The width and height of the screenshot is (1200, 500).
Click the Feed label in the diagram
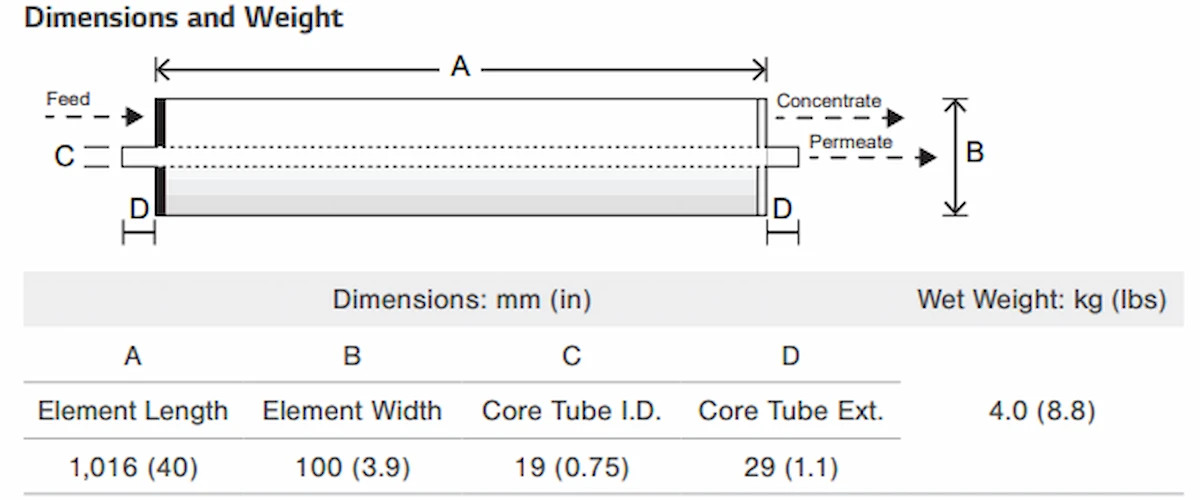68,99
